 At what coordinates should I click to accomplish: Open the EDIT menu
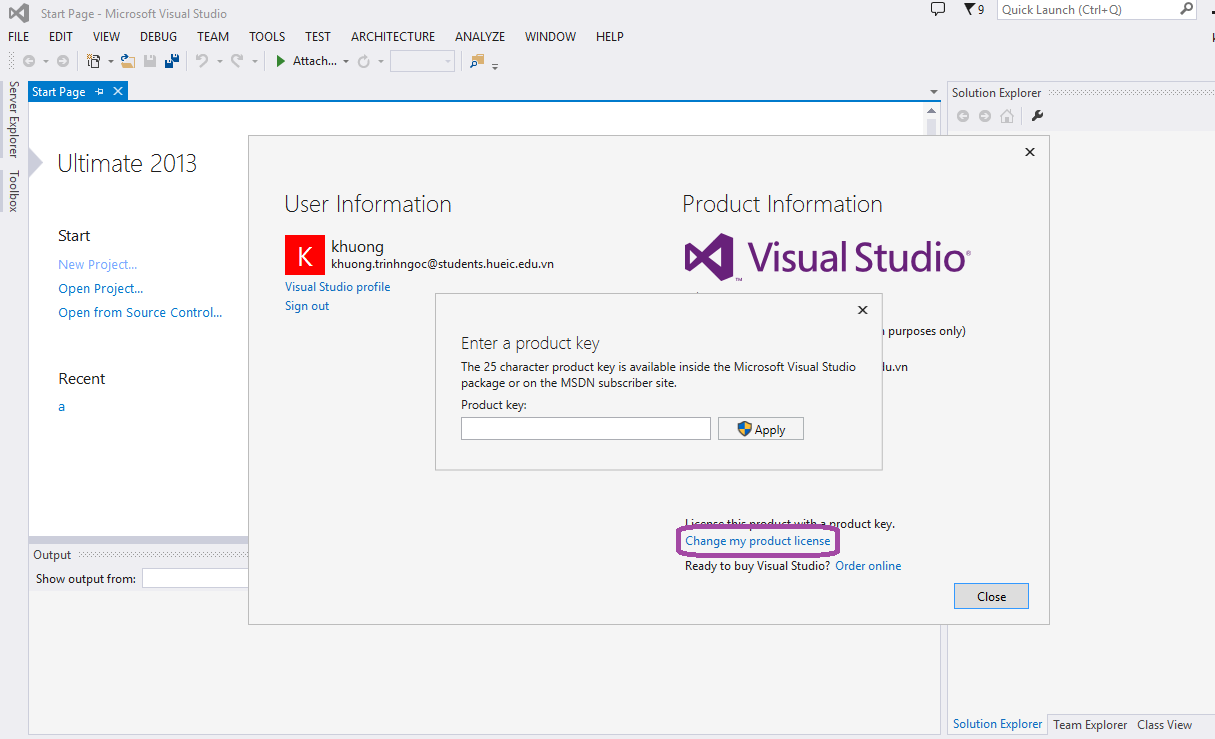(61, 37)
